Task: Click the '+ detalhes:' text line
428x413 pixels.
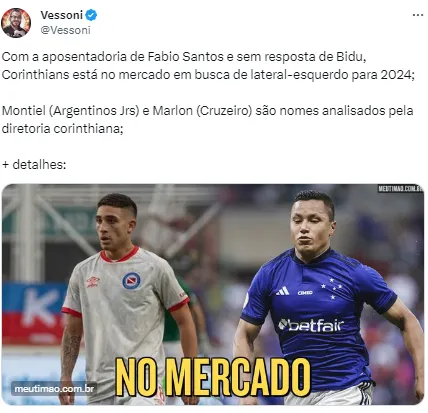Action: coord(34,164)
